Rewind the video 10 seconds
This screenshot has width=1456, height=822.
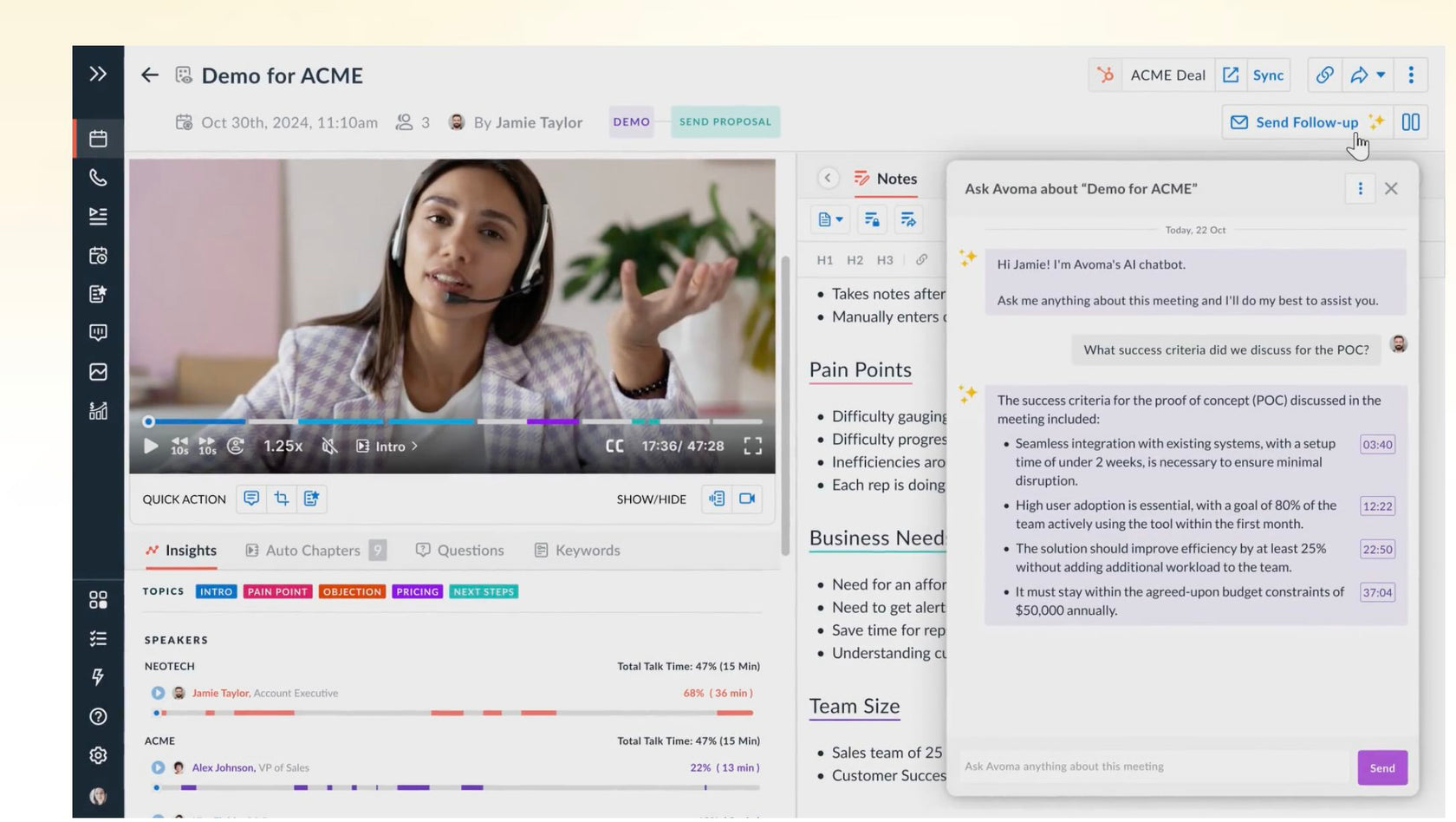click(x=179, y=446)
